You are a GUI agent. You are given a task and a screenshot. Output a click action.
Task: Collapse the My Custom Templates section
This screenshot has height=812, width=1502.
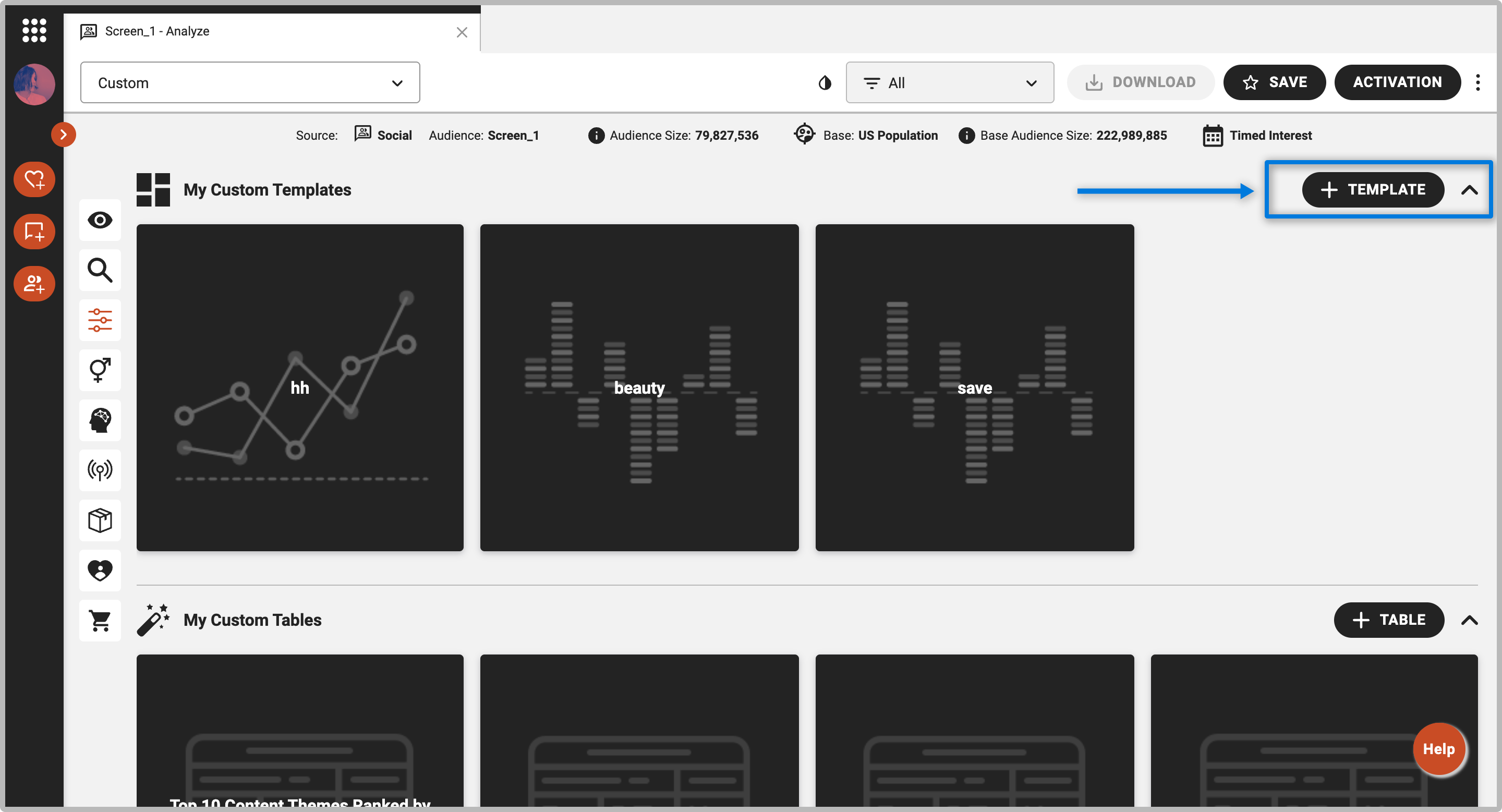point(1469,190)
